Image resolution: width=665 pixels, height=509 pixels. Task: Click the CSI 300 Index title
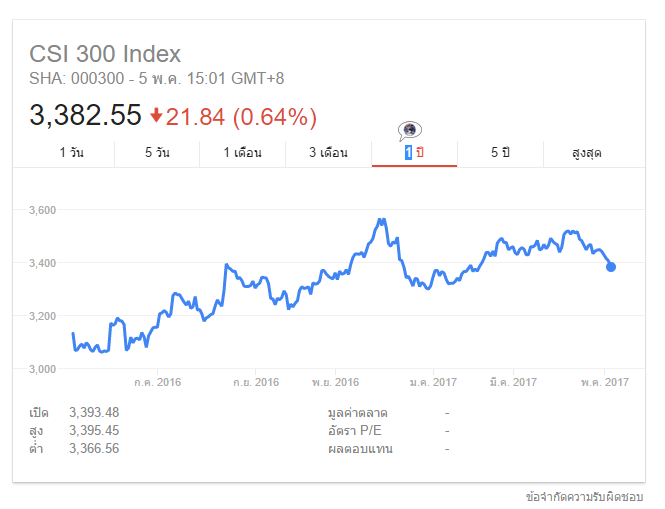click(105, 54)
